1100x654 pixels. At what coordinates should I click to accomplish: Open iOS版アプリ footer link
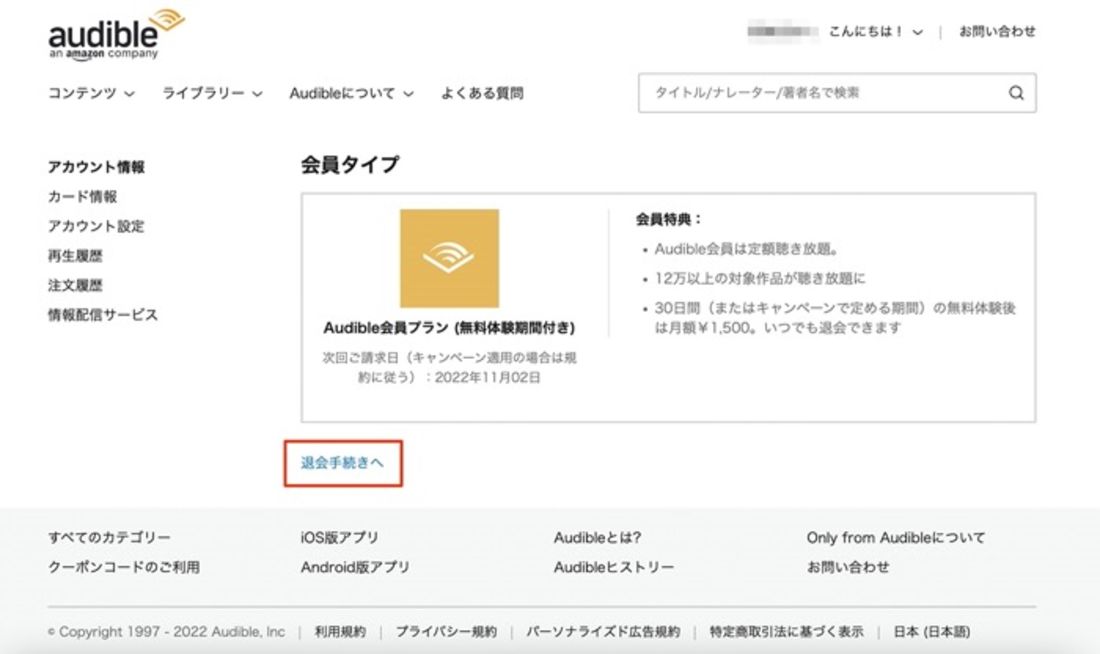340,538
